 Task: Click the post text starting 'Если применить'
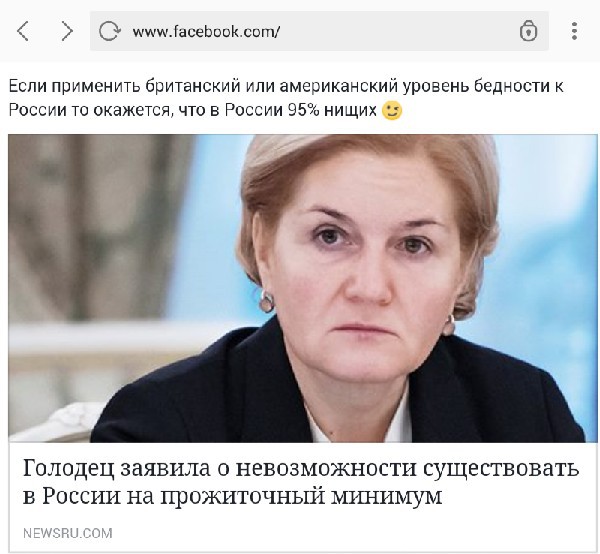tap(286, 98)
